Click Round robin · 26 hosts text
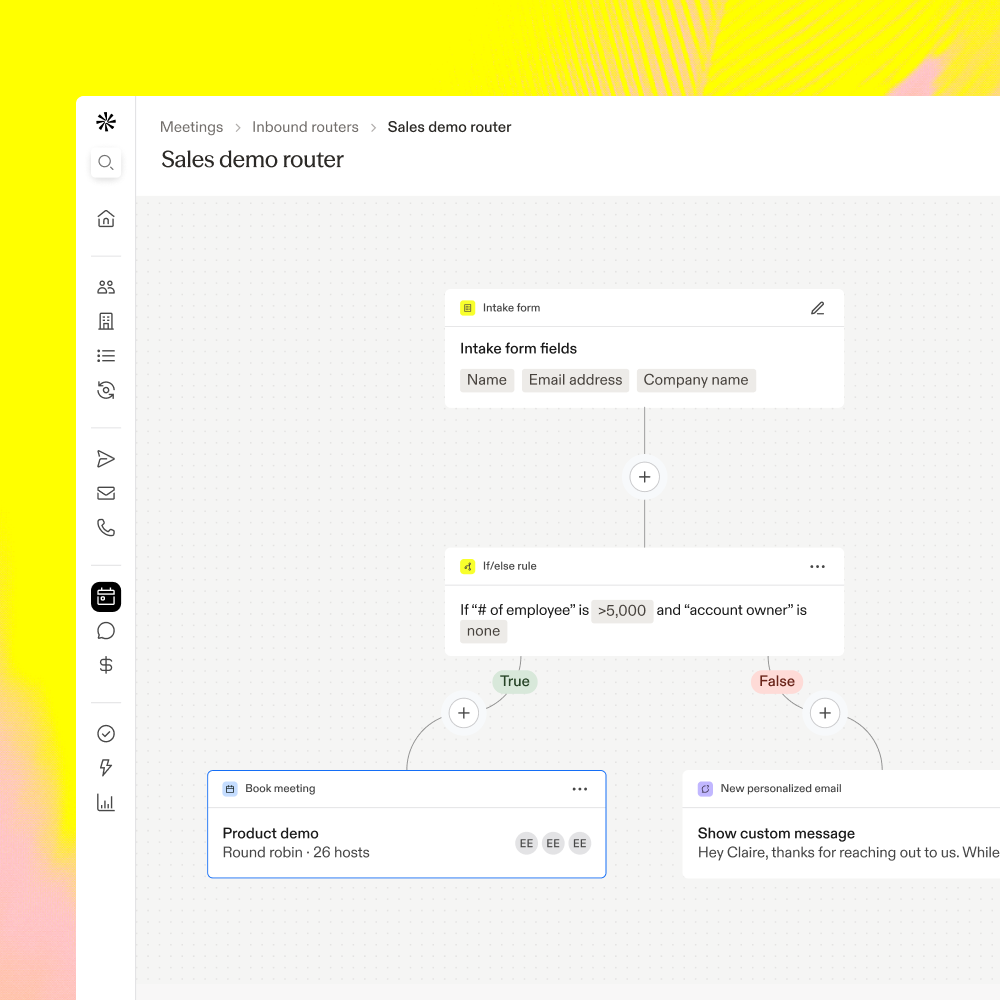The width and height of the screenshot is (1000, 1000). tap(296, 853)
